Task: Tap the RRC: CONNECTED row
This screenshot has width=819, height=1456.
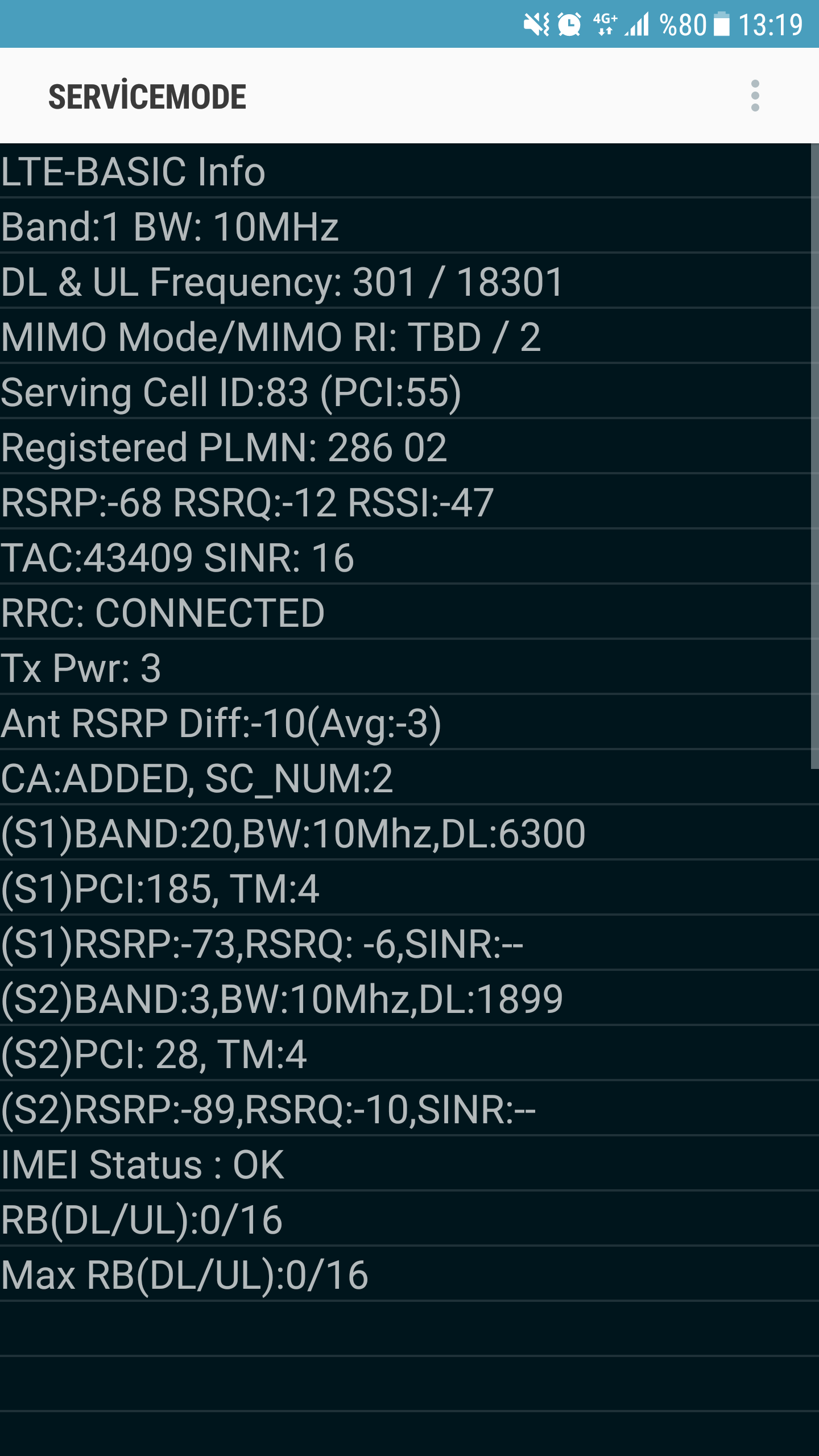Action: (405, 612)
